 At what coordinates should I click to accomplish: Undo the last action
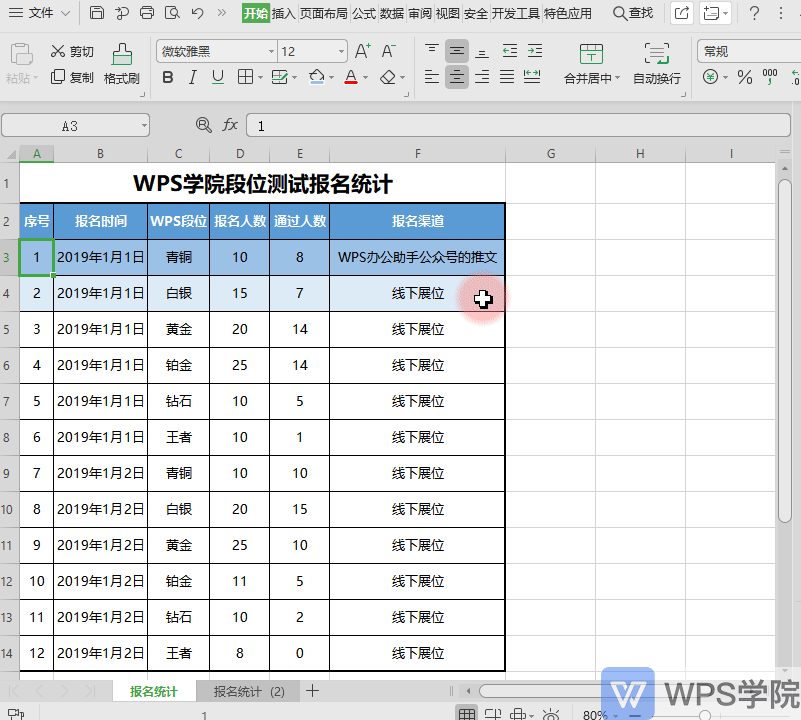(197, 12)
